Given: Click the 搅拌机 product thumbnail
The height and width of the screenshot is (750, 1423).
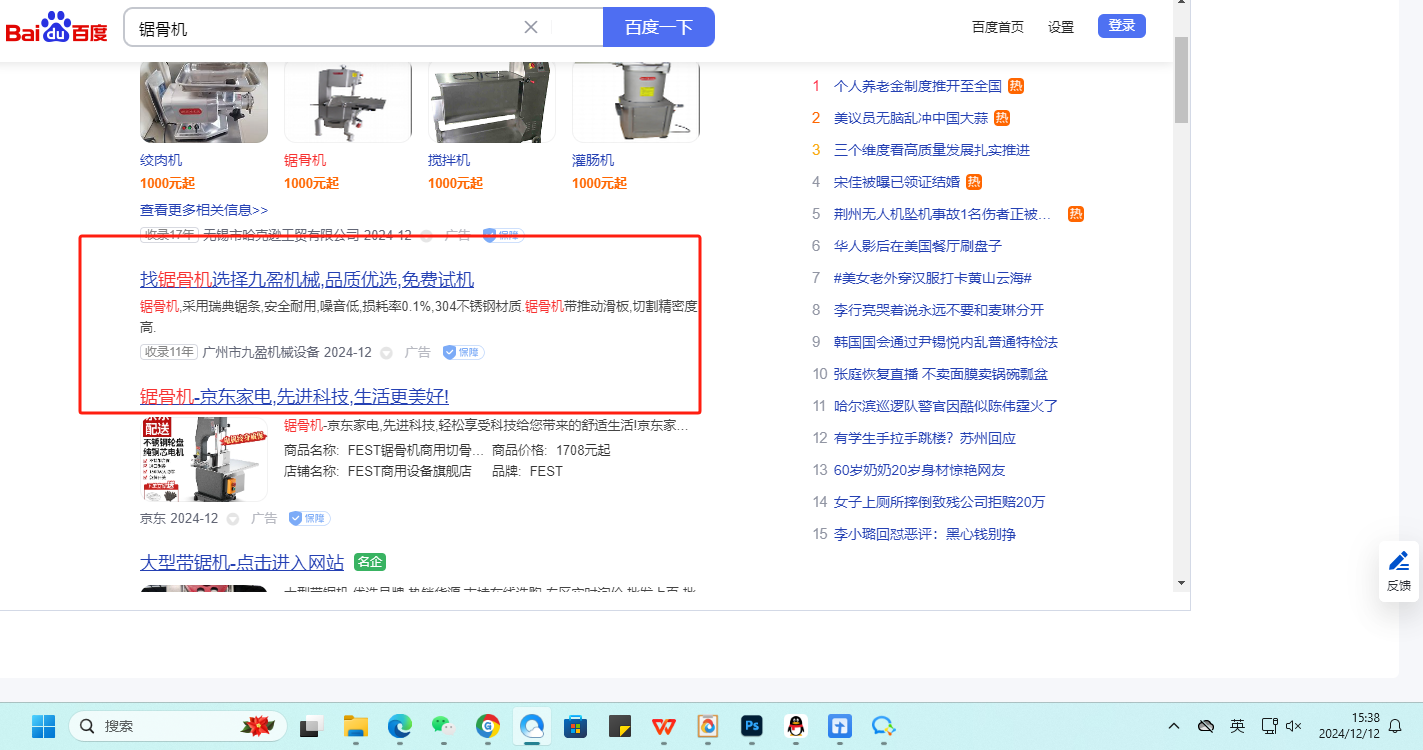Looking at the screenshot, I should [x=492, y=102].
